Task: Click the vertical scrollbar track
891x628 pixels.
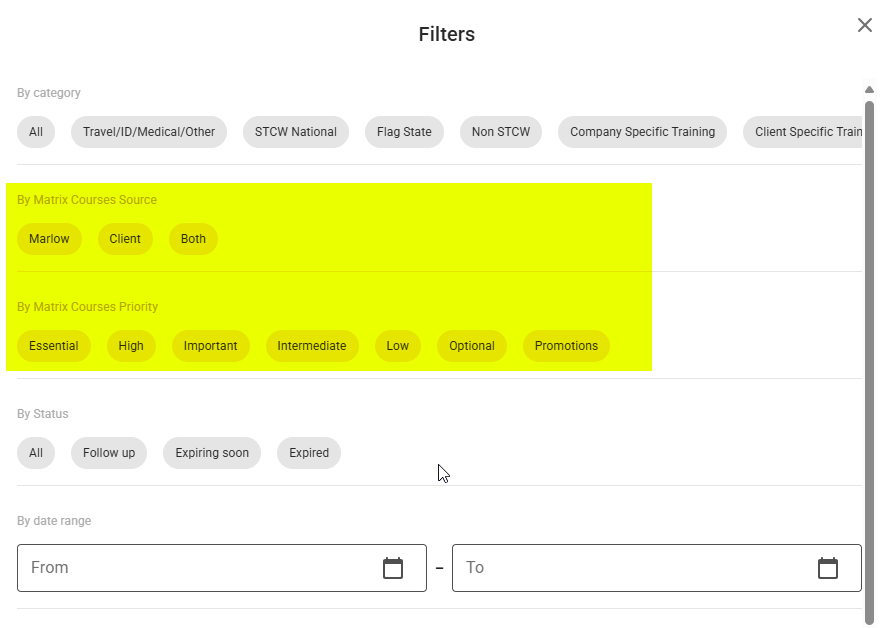Action: 869,364
